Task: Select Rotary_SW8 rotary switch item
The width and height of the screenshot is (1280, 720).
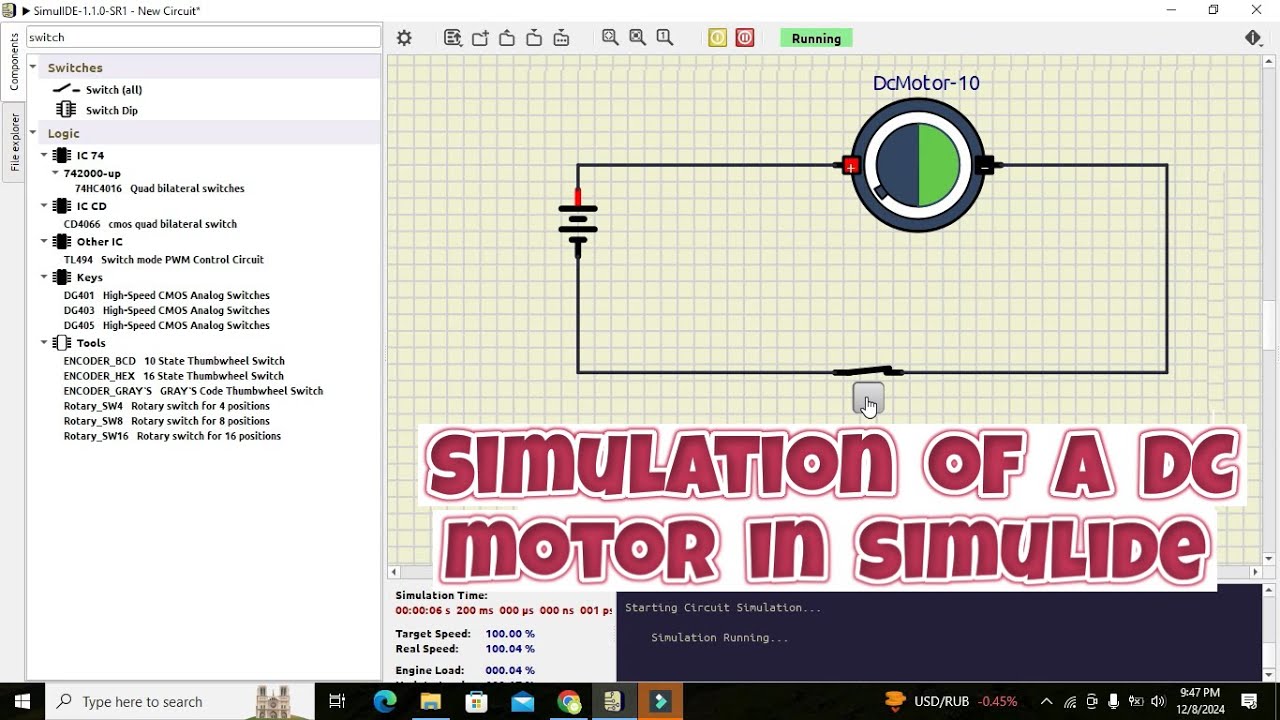Action: pos(167,421)
